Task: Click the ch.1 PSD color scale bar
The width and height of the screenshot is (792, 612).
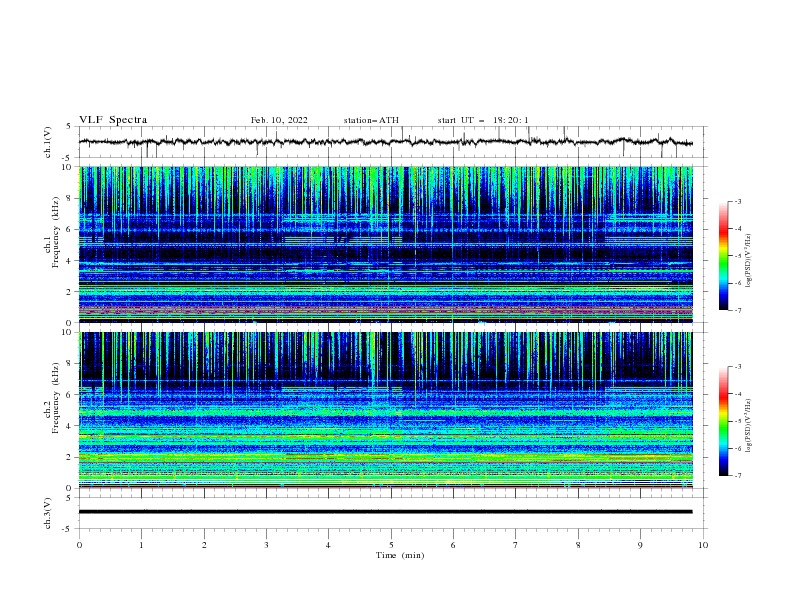Action: point(724,256)
